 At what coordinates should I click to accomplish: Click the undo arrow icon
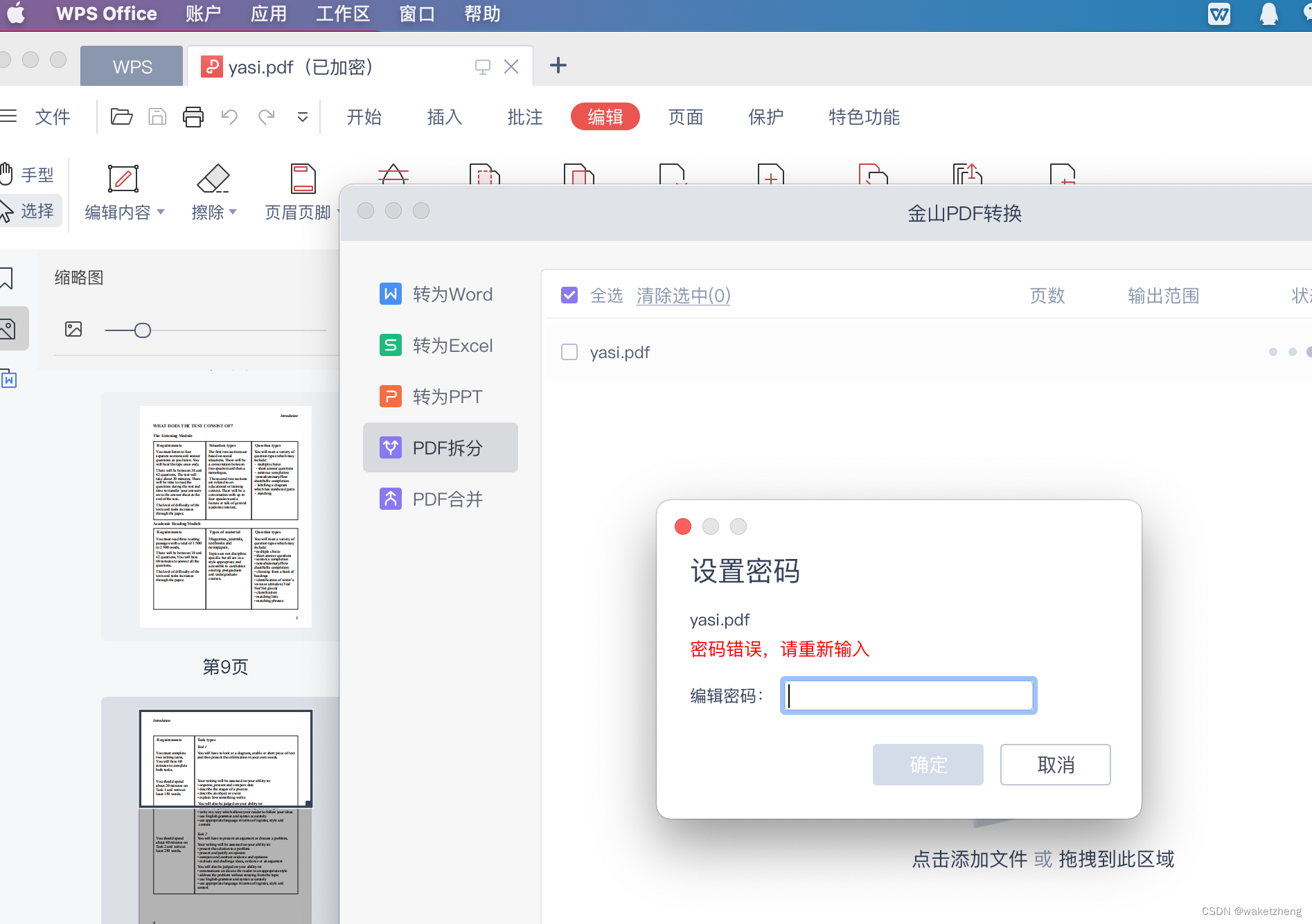tap(229, 116)
